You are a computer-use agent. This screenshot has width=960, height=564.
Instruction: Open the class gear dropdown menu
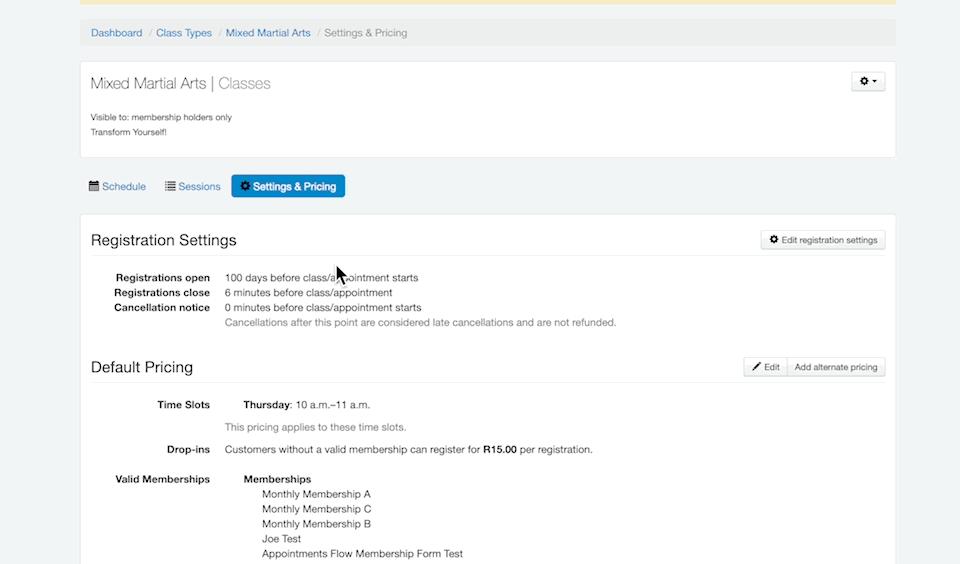(x=868, y=81)
